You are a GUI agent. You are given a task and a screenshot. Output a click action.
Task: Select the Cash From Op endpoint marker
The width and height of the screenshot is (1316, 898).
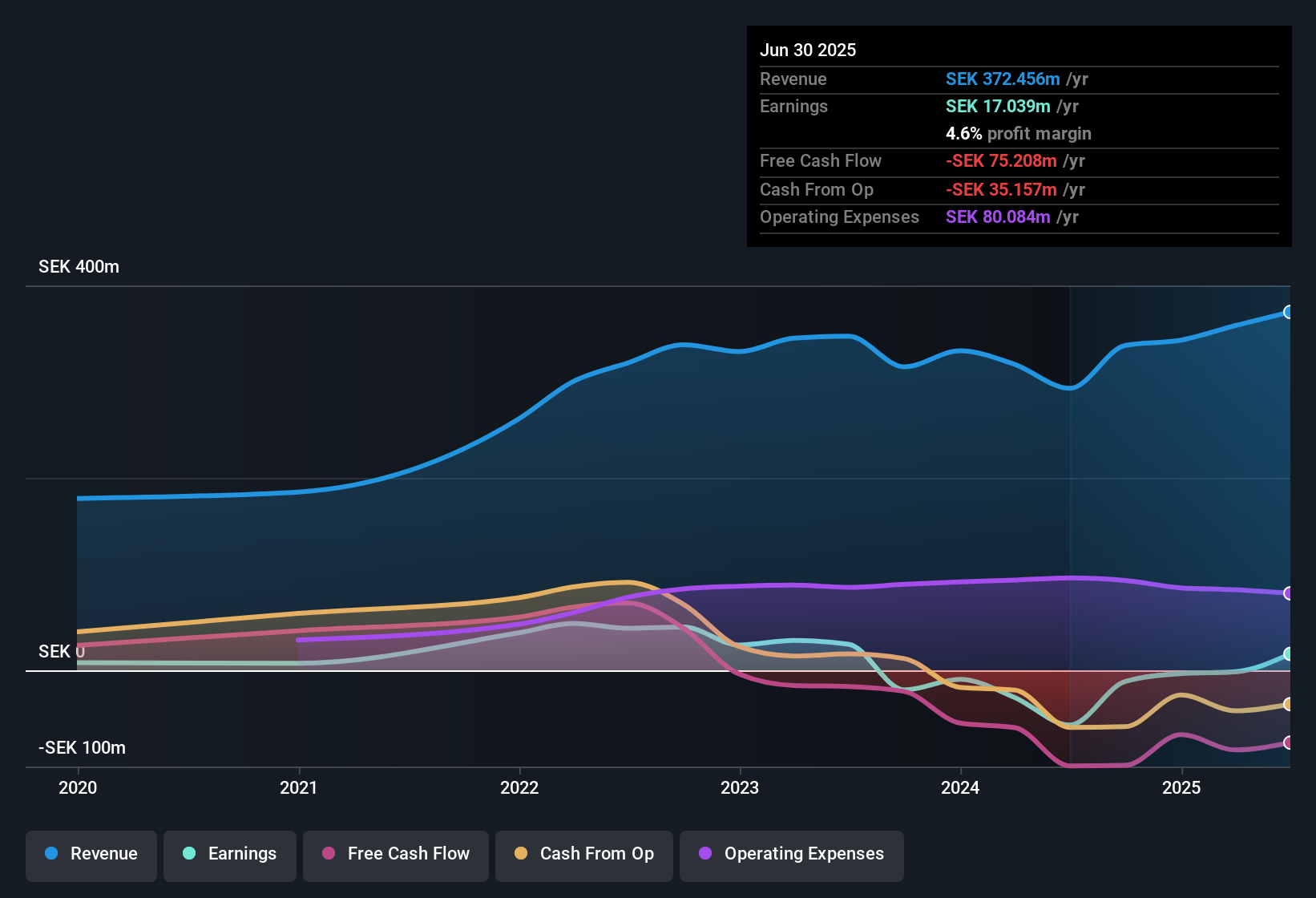point(1288,704)
